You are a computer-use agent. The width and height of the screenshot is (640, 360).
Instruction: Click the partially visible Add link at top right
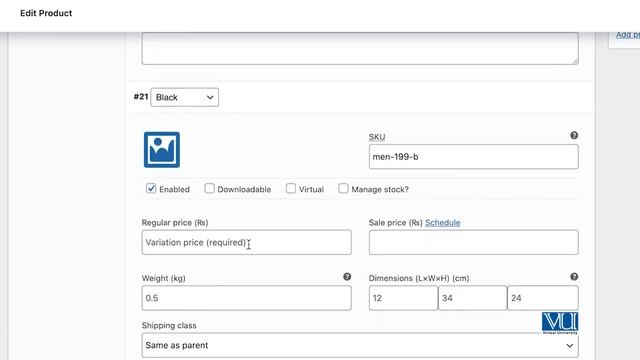(x=628, y=35)
